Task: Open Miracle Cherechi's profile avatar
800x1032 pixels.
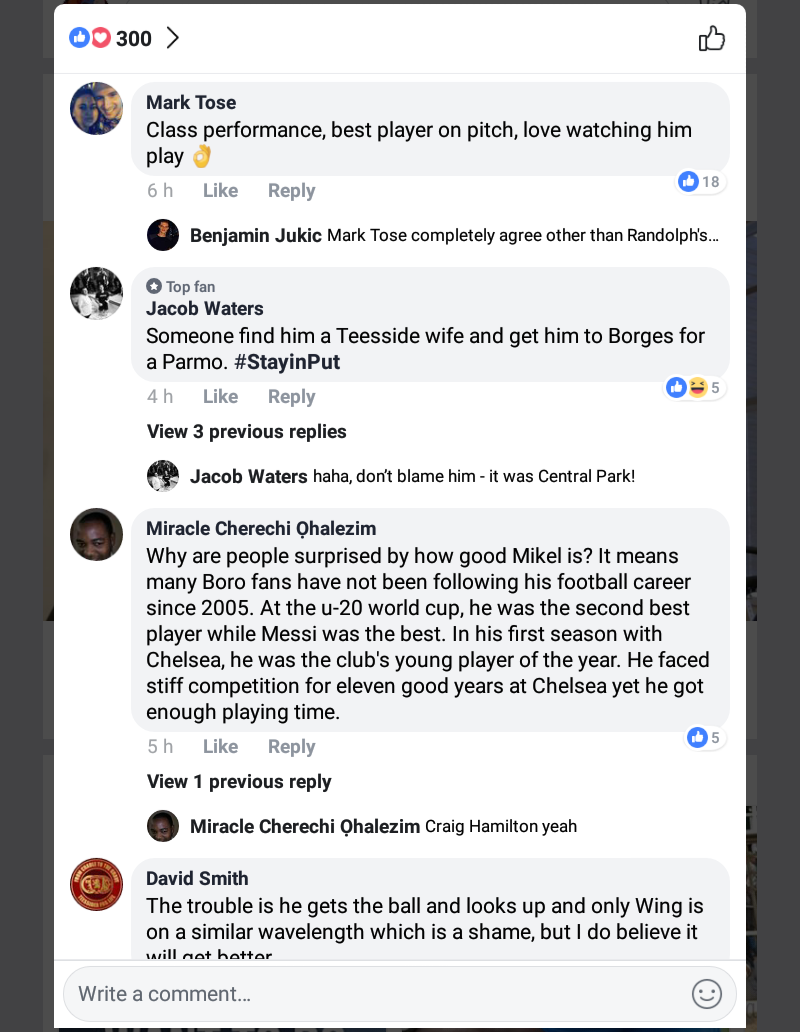Action: click(96, 534)
